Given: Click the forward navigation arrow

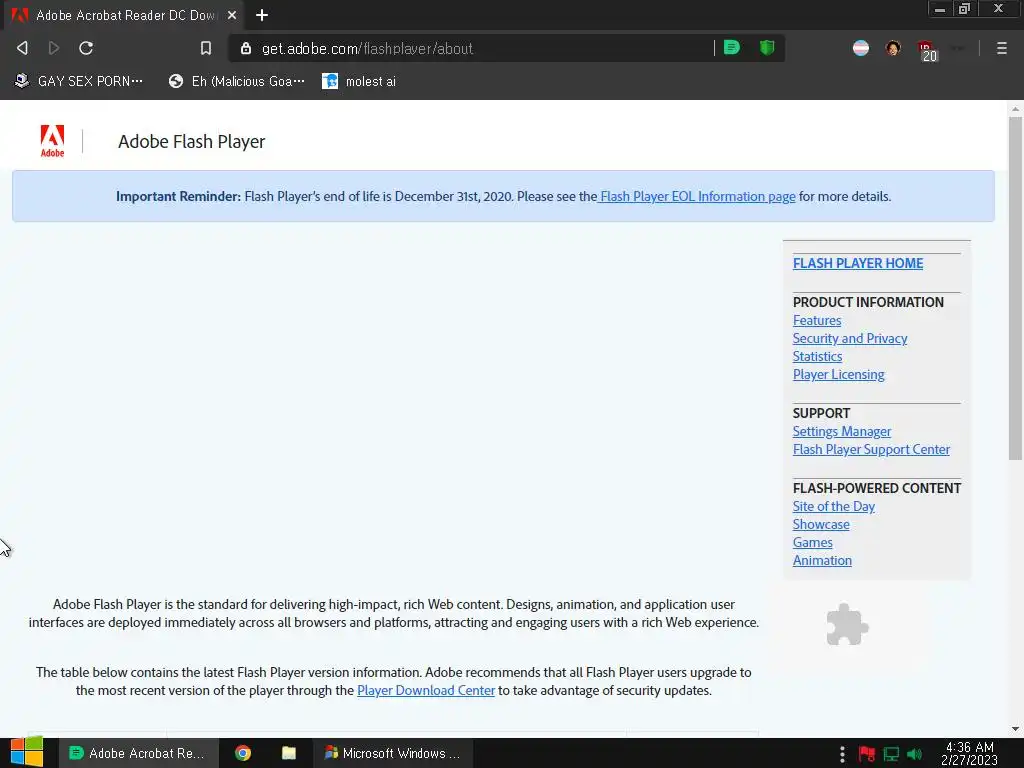Looking at the screenshot, I should [x=54, y=48].
